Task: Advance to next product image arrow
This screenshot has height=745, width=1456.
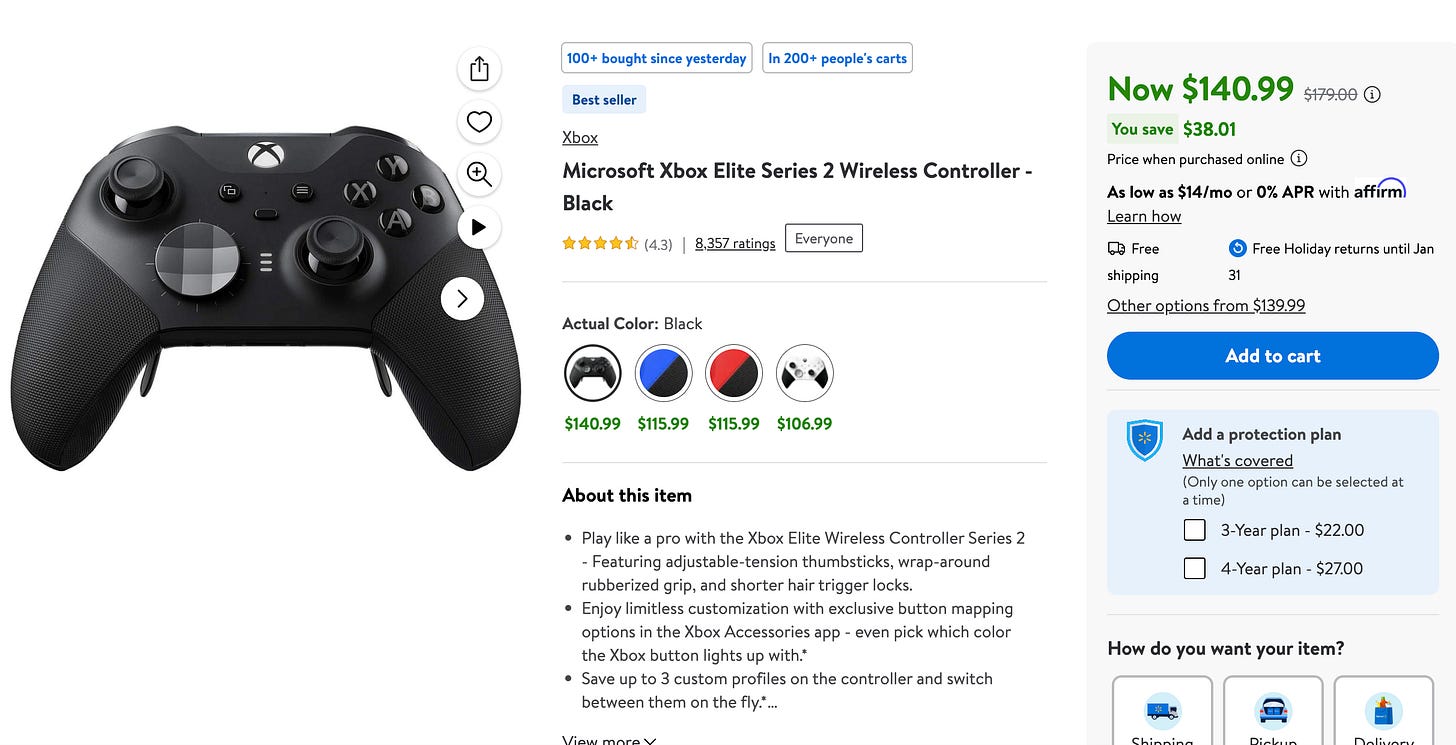Action: tap(462, 298)
